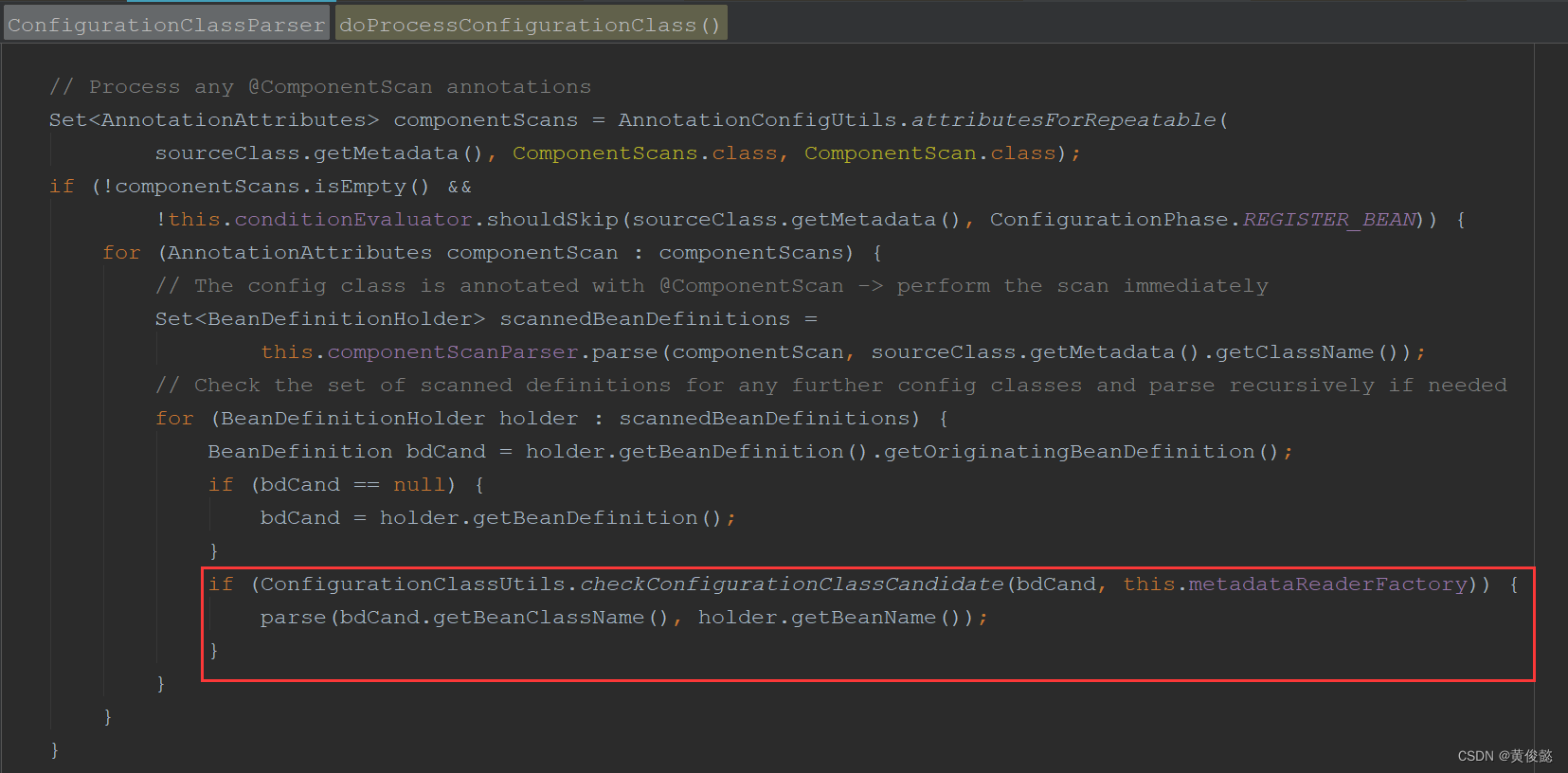Click the 'BeanDefinition bdCand' declaration
This screenshot has height=773, width=1568.
[x=347, y=452]
